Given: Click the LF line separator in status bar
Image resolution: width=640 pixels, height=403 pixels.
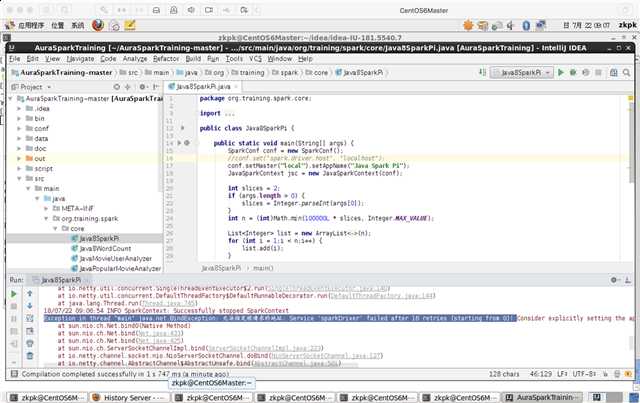Looking at the screenshot, I should pyautogui.click(x=562, y=374).
